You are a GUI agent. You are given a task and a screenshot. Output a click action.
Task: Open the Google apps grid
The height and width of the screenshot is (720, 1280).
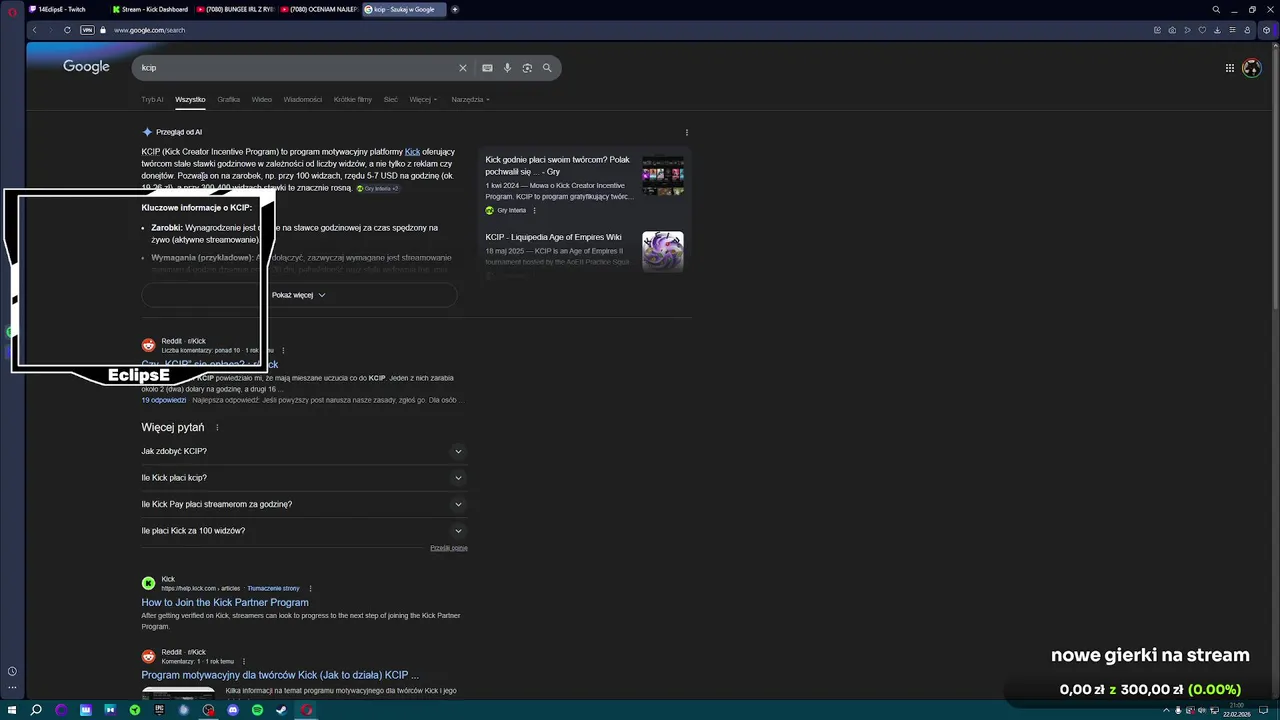point(1230,68)
